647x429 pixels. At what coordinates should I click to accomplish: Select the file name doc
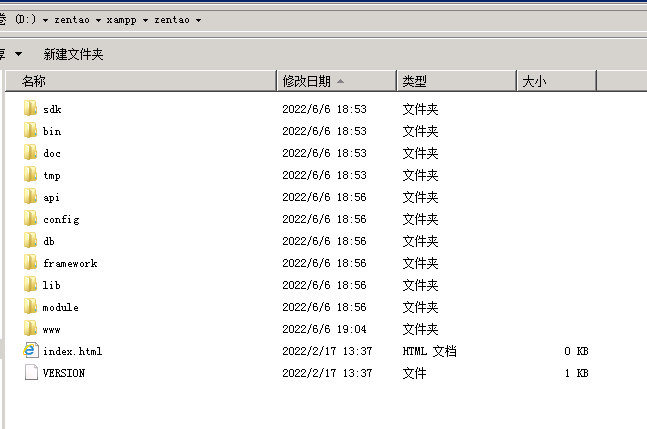[x=52, y=153]
